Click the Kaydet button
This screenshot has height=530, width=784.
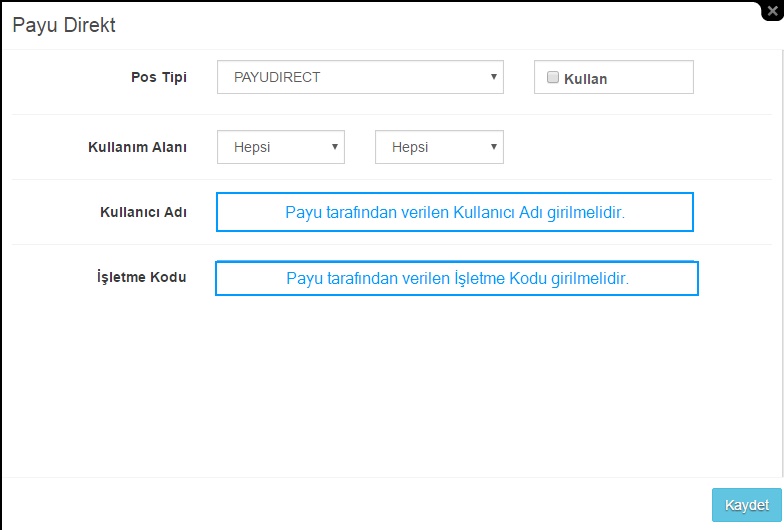tap(746, 505)
